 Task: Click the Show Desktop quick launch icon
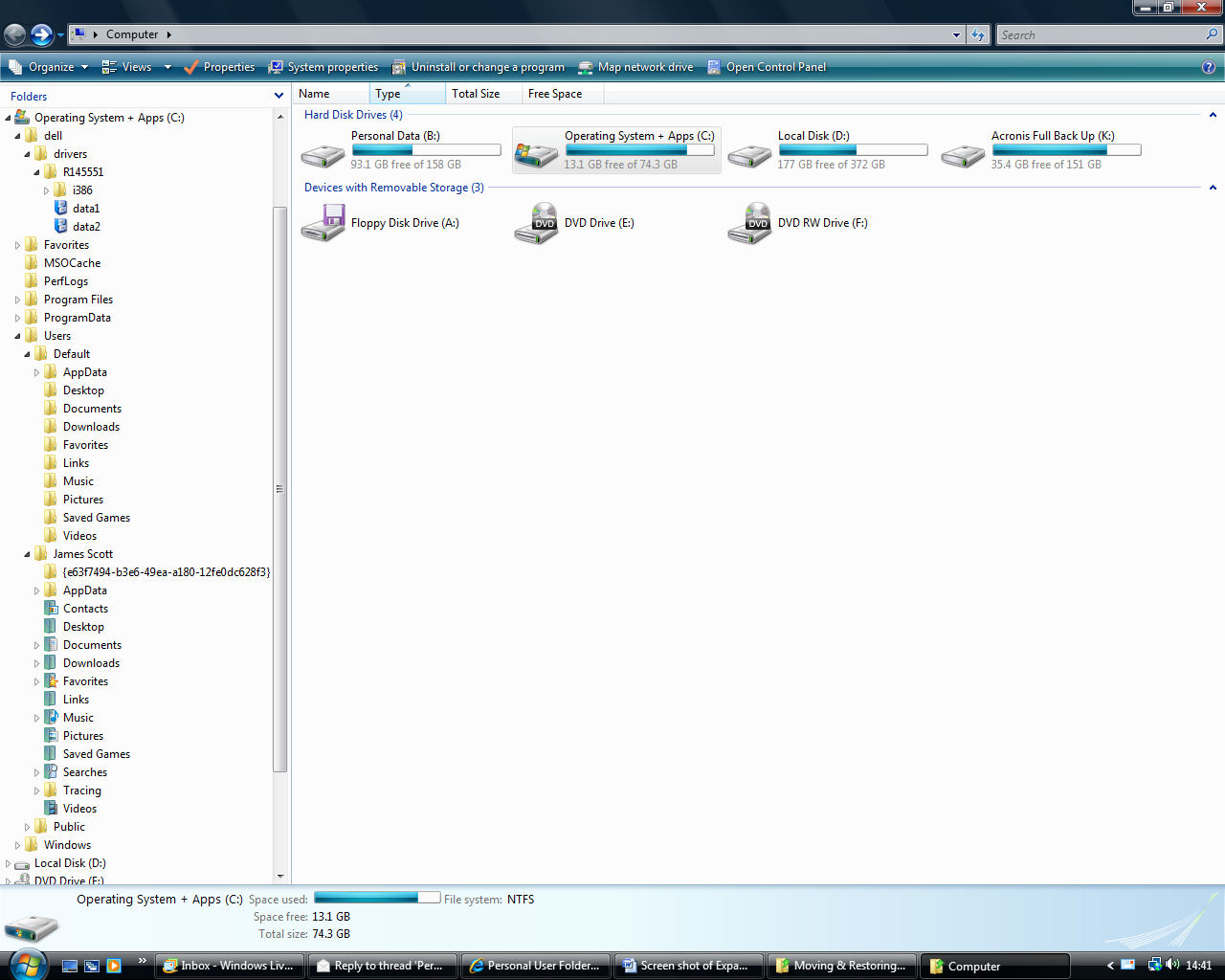click(x=69, y=966)
